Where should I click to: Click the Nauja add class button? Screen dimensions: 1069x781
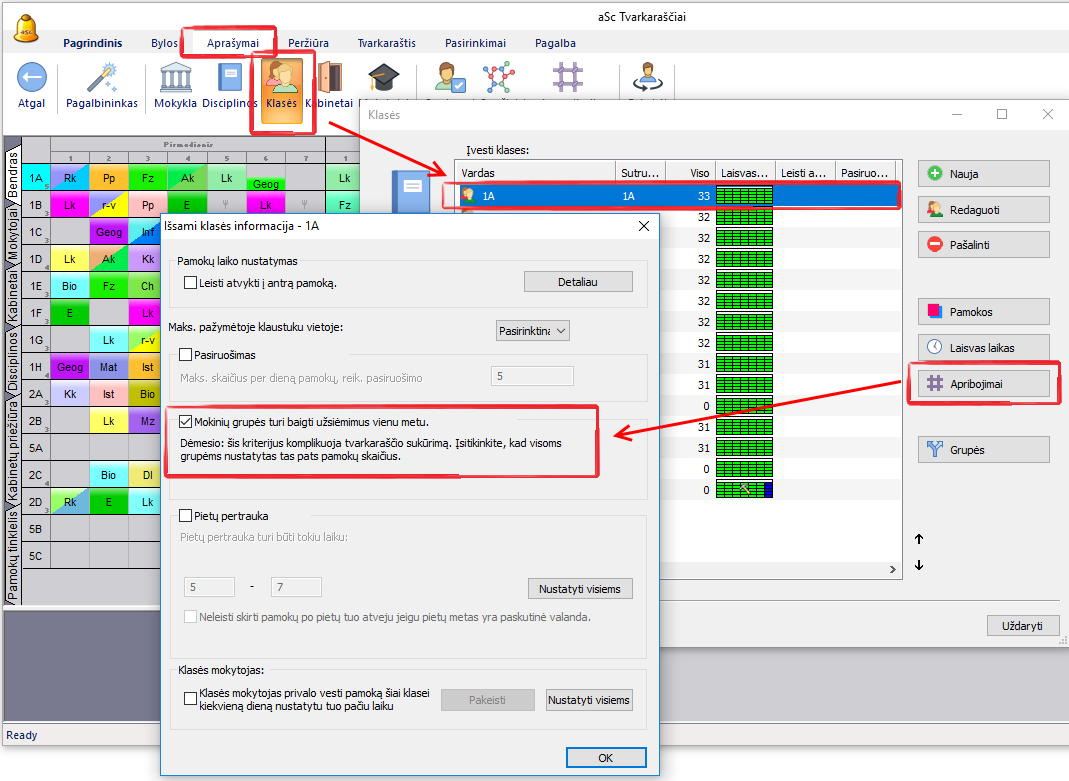[x=983, y=173]
